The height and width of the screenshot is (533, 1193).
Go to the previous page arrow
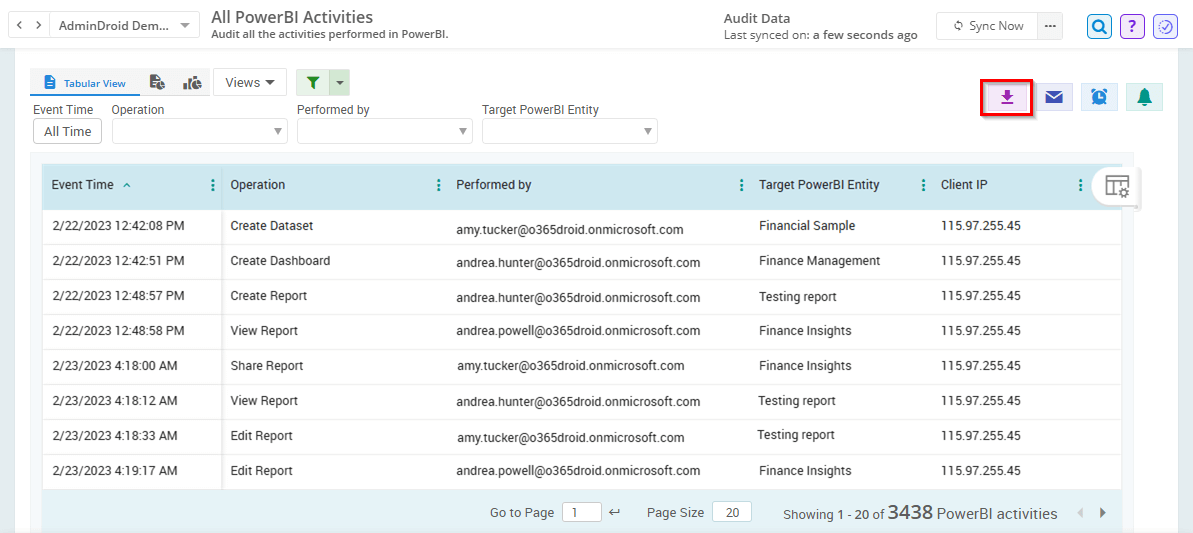click(1080, 513)
